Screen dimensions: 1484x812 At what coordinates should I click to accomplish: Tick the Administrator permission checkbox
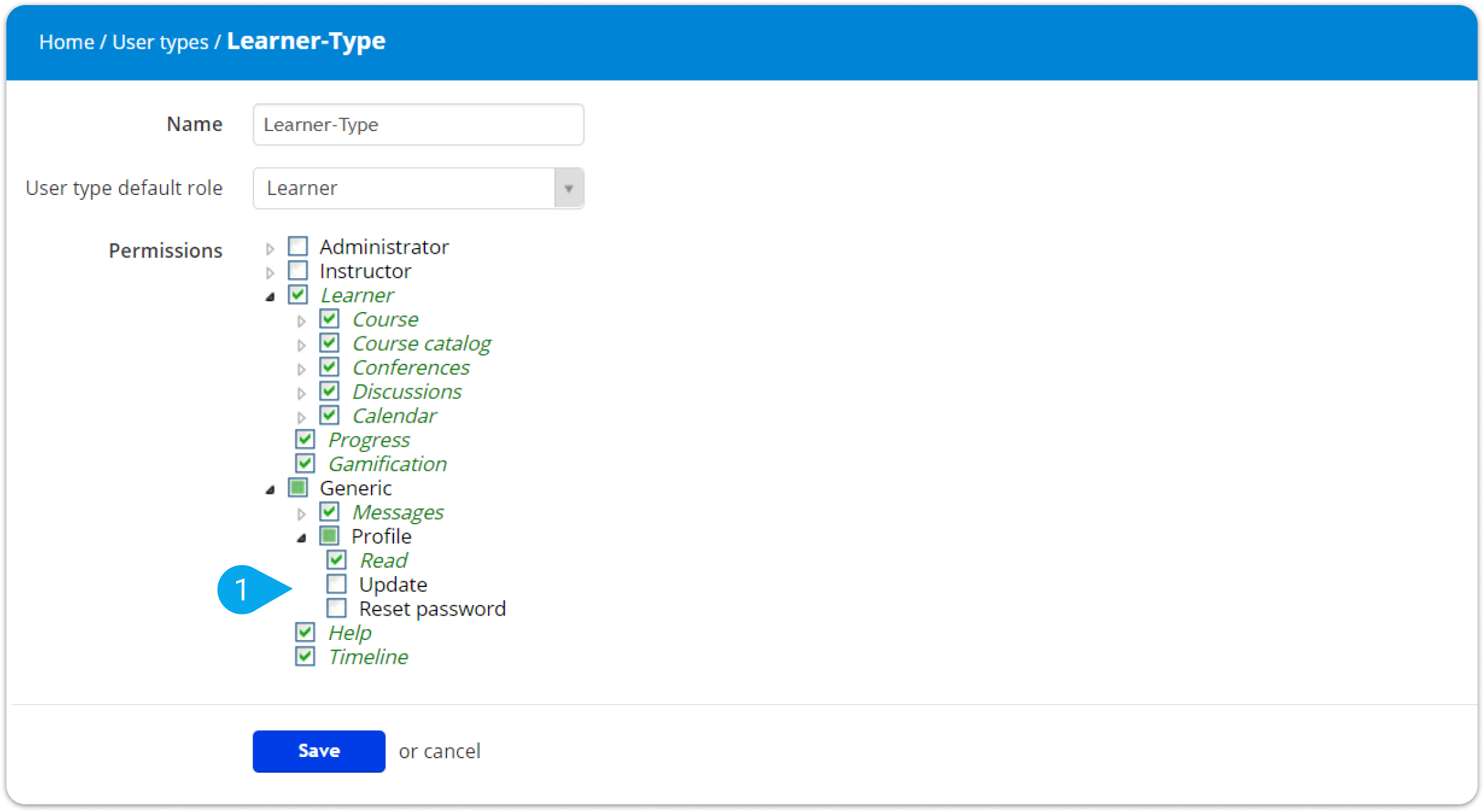click(298, 246)
